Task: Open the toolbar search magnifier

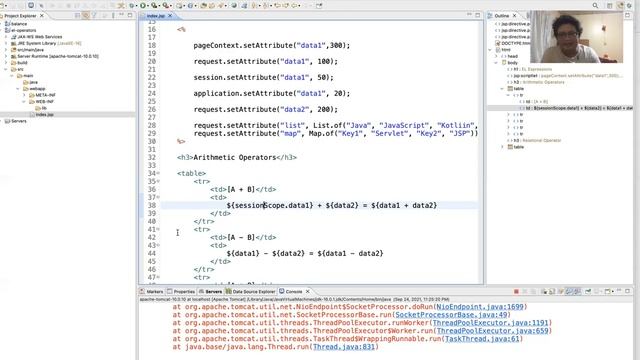Action: pyautogui.click(x=595, y=5)
